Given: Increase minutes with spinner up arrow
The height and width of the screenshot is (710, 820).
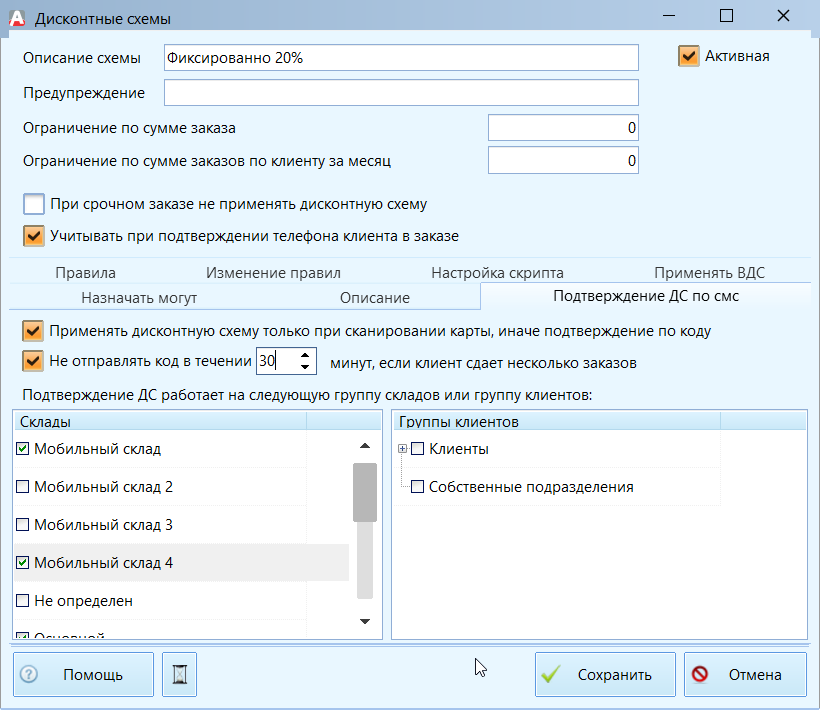Looking at the screenshot, I should point(305,355).
